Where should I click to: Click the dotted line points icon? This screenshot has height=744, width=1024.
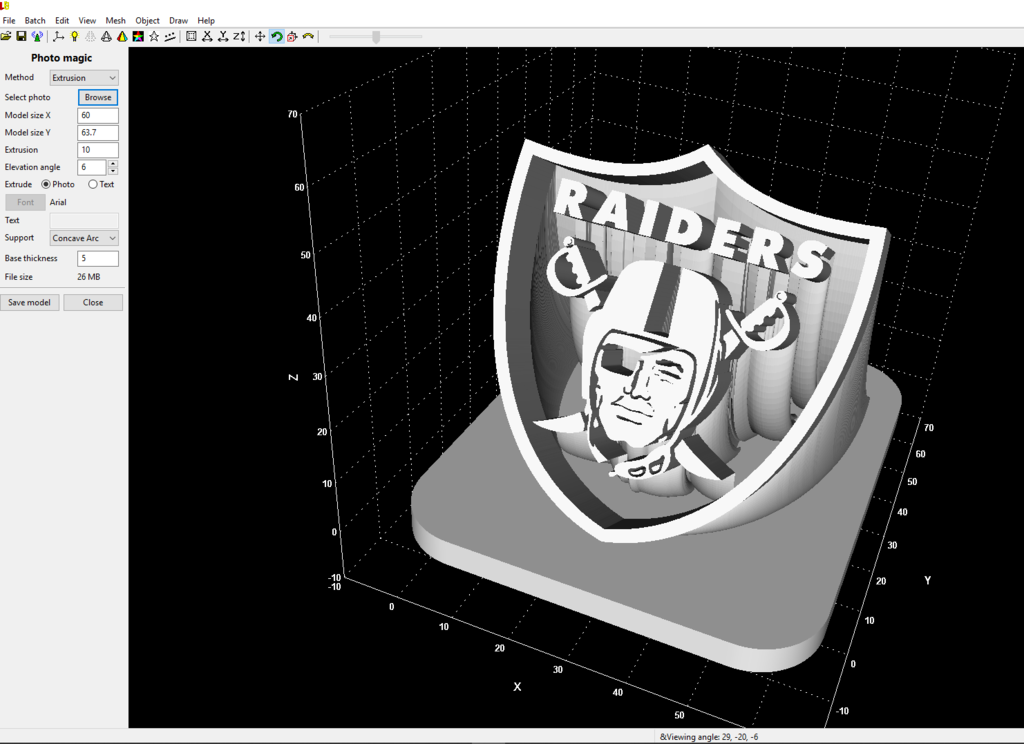pos(170,37)
